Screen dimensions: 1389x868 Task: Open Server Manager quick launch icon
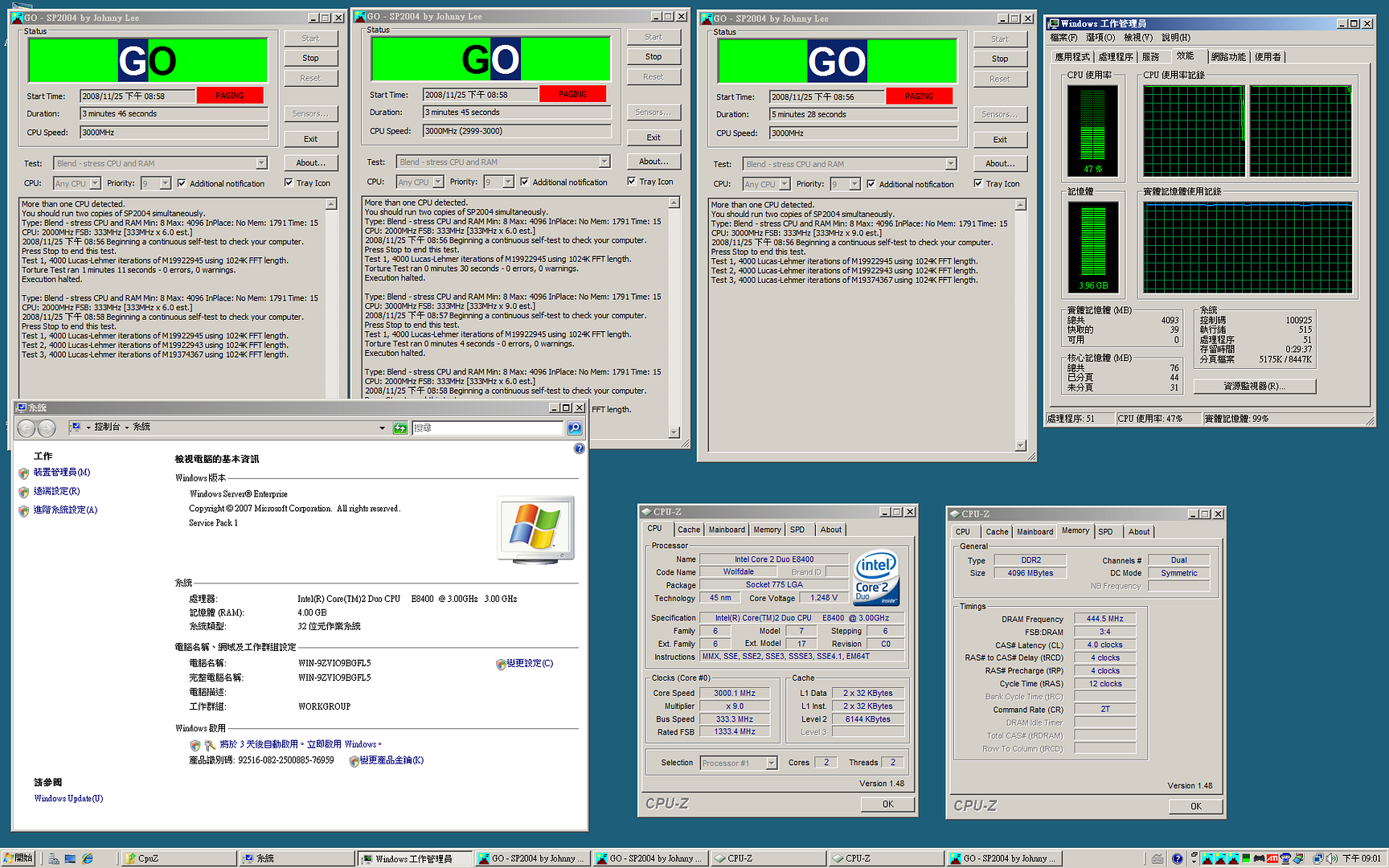coord(53,858)
